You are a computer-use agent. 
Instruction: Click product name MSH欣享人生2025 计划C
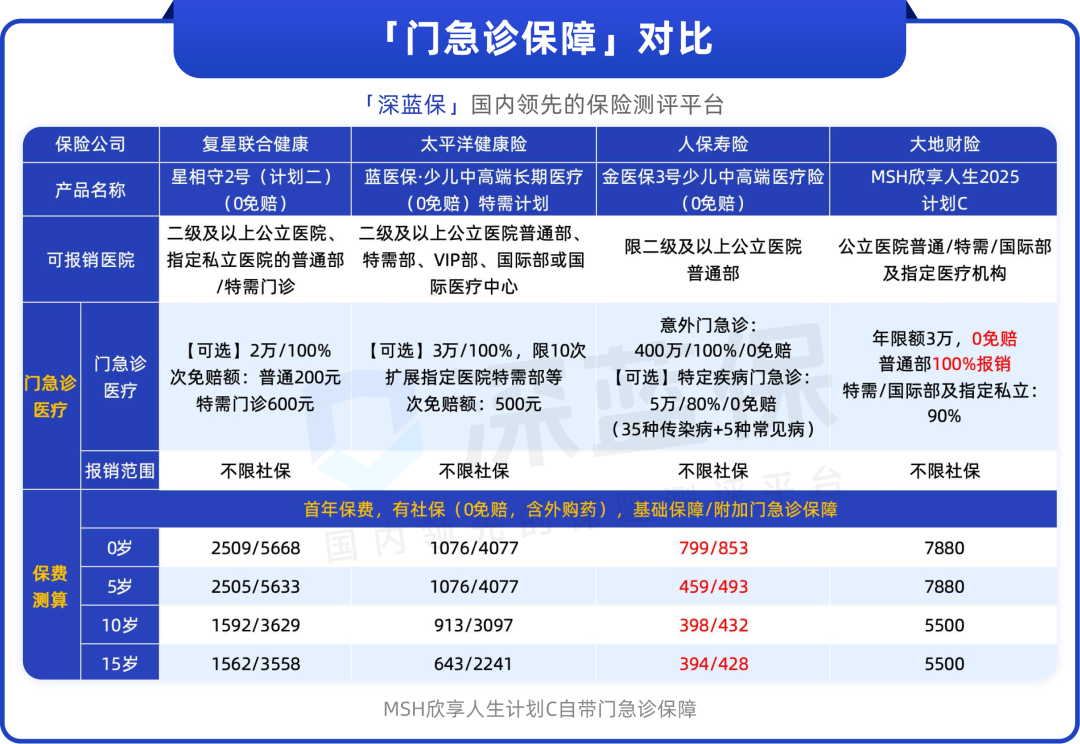[x=944, y=189]
